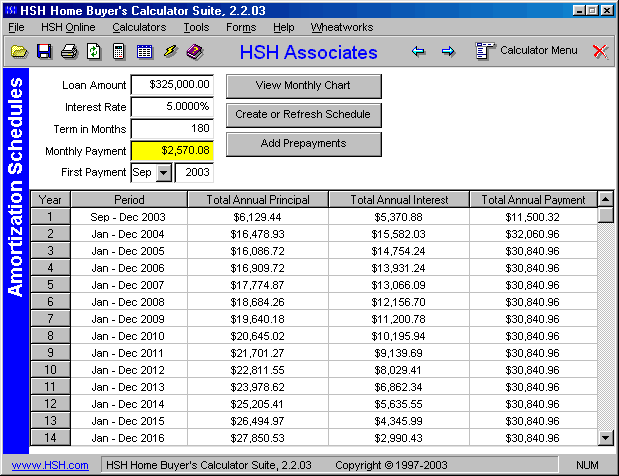This screenshot has width=619, height=476.
Task: Open the Wheatworks menu
Action: [341, 27]
